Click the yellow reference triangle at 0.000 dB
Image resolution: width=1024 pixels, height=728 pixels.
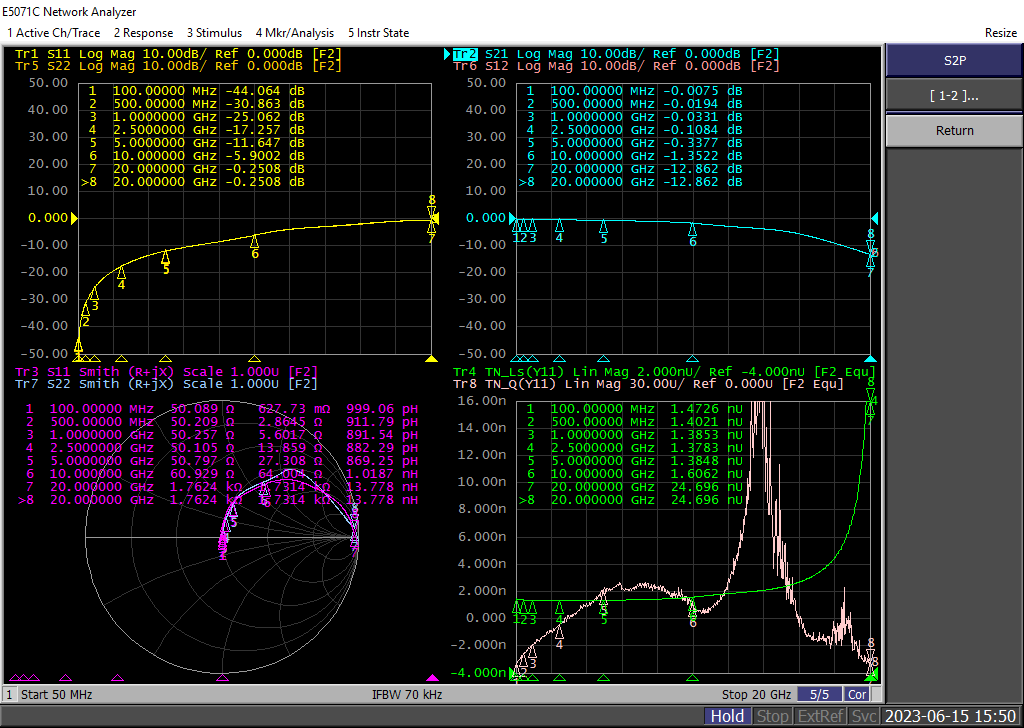click(74, 218)
